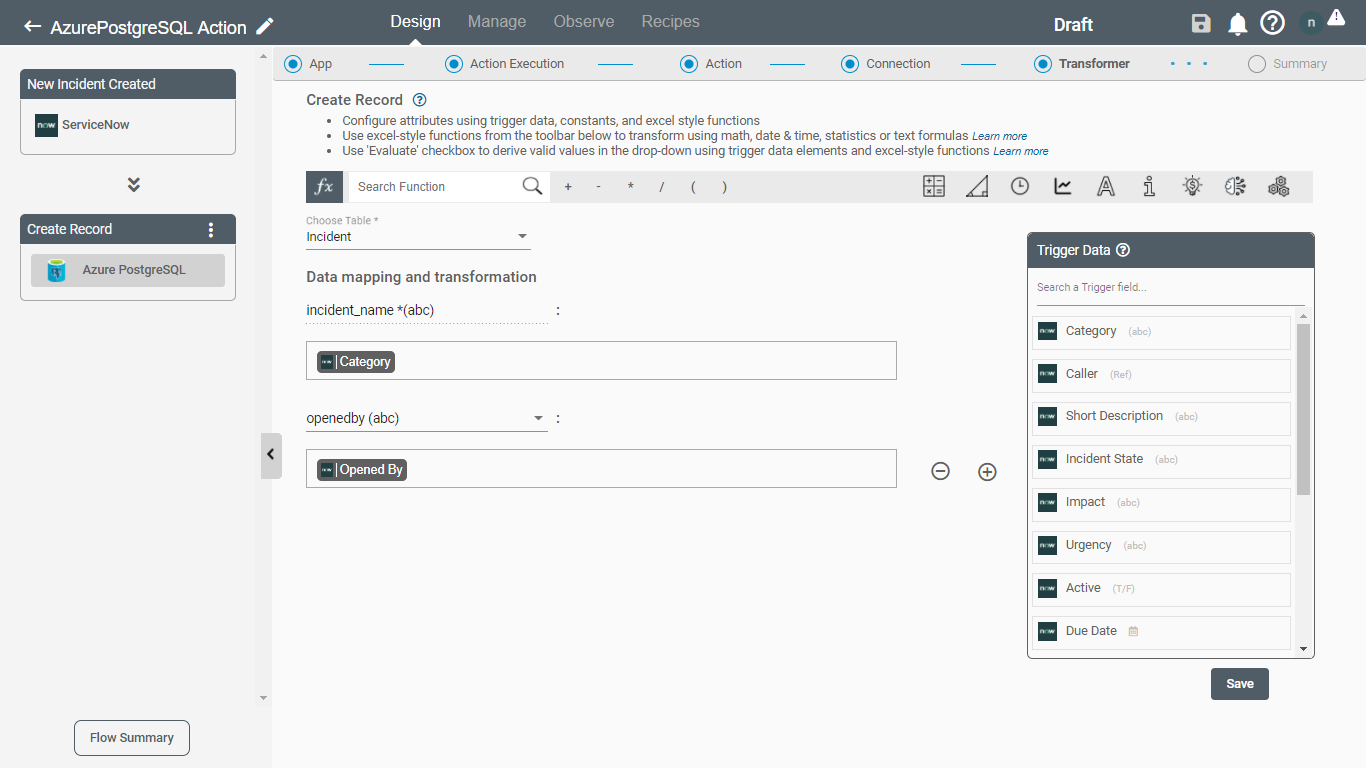This screenshot has height=768, width=1366.
Task: Select the Due Date trigger field
Action: coord(1161,632)
